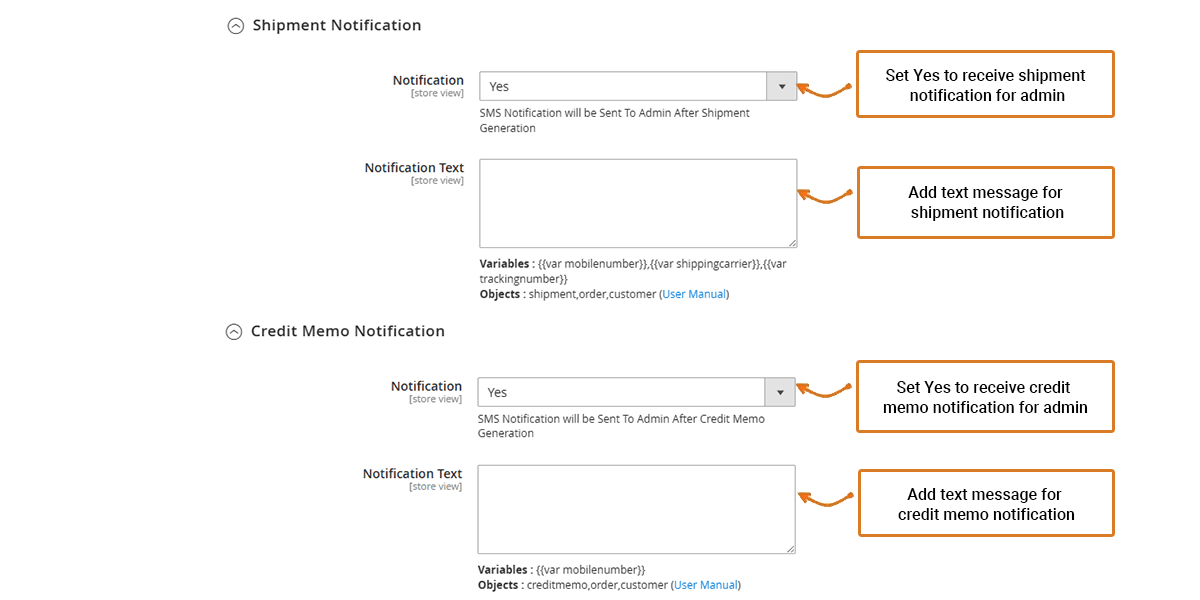Click the "Set Yes to receive credit memo notification" callout
The height and width of the screenshot is (600, 1200).
985,397
